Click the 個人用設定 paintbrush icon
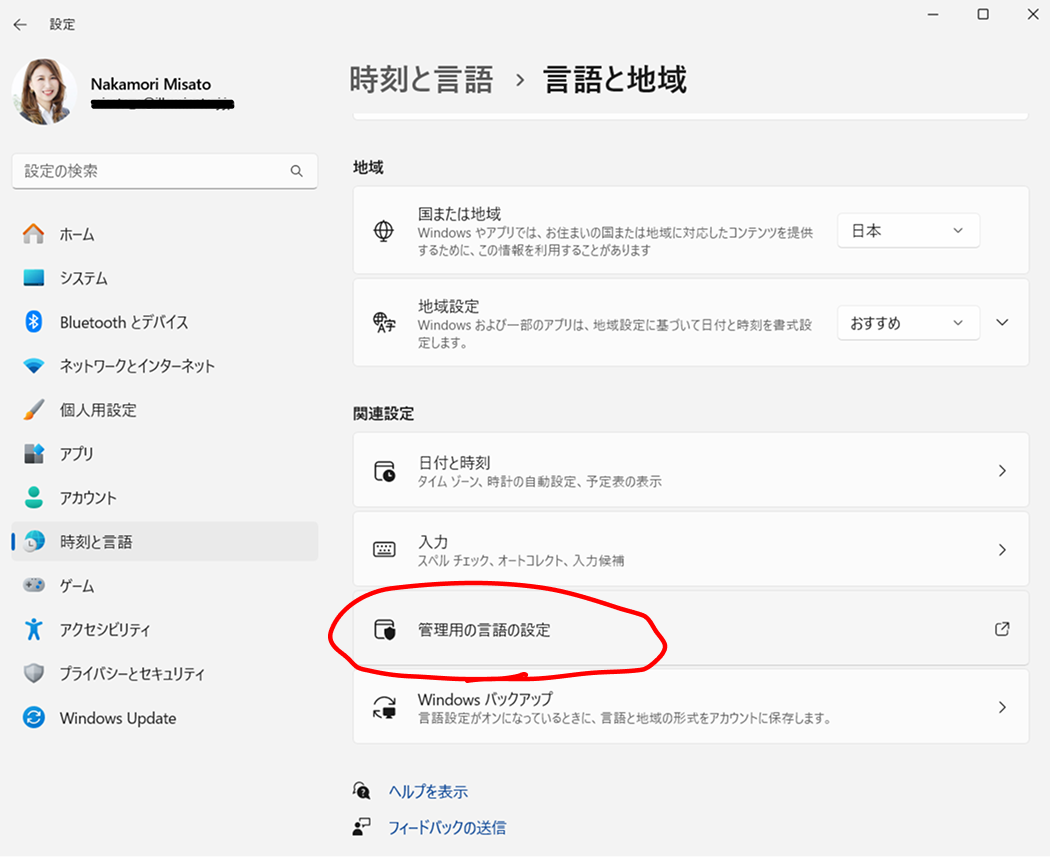1050x857 pixels. tap(33, 410)
